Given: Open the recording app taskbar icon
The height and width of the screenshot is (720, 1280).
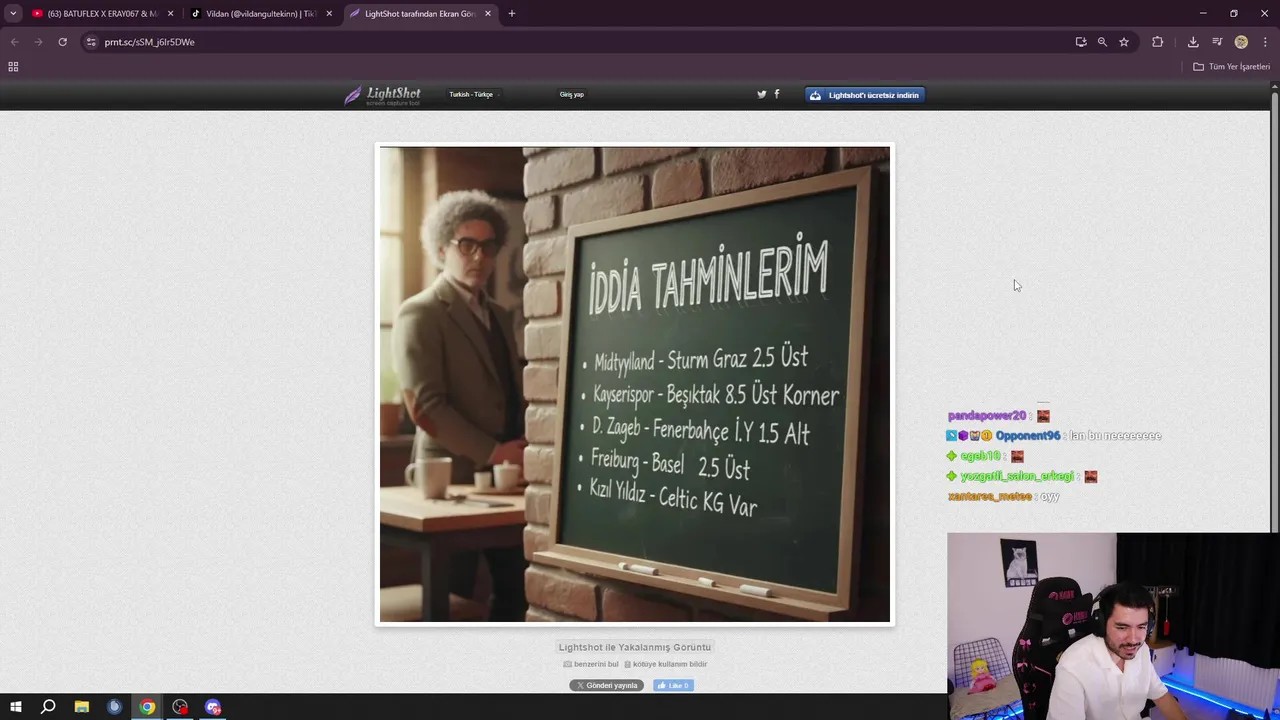Looking at the screenshot, I should 180,707.
